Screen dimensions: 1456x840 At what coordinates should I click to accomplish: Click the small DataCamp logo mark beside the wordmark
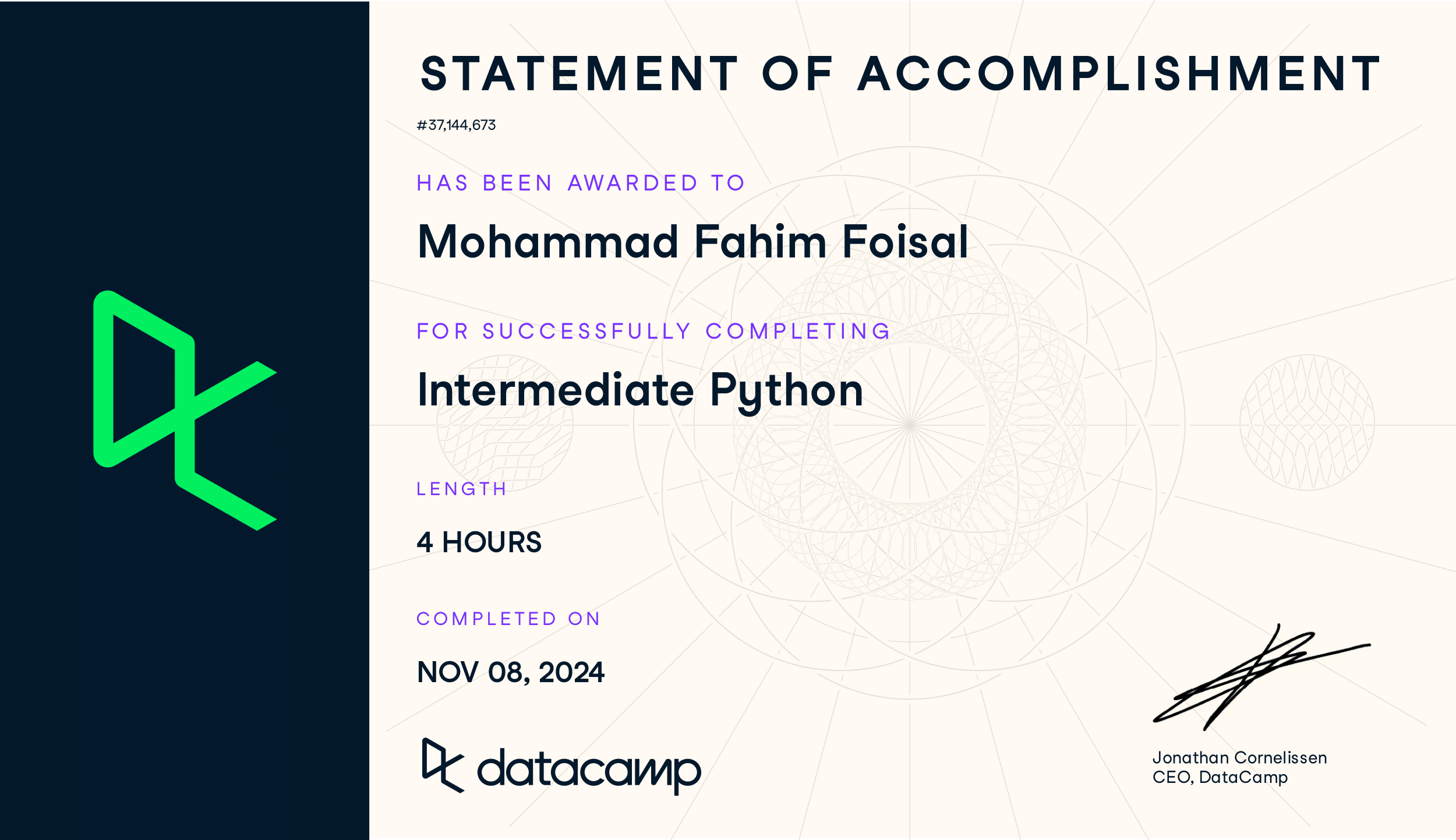coord(443,765)
